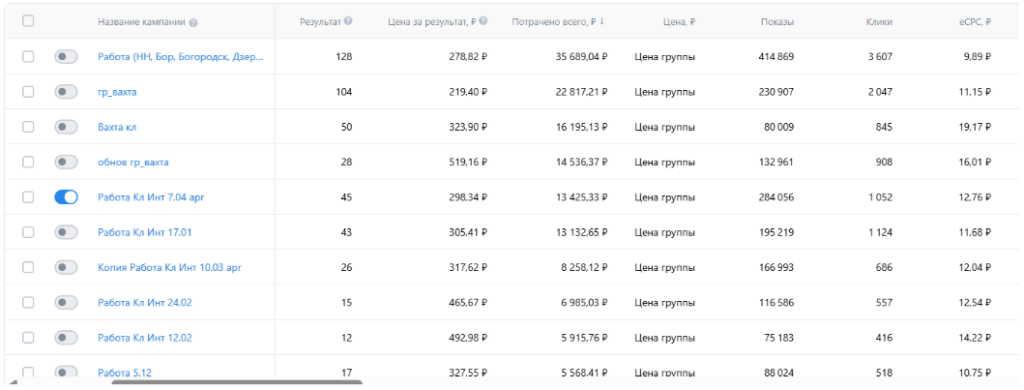Disable the Работа Кл Инт 7.04 арг toggle
Image resolution: width=1024 pixels, height=390 pixels.
(x=66, y=197)
